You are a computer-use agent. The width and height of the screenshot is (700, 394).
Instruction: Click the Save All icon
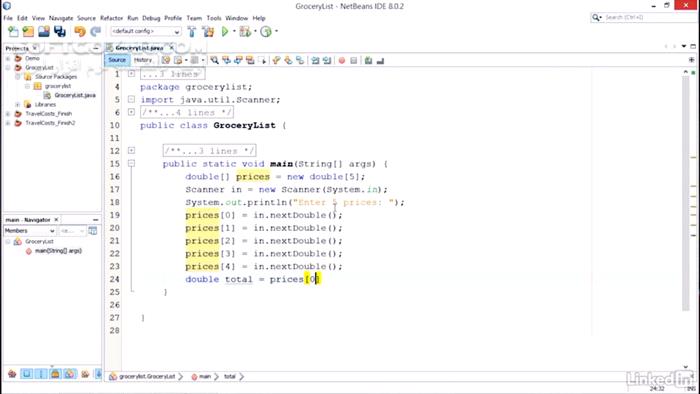pos(59,31)
